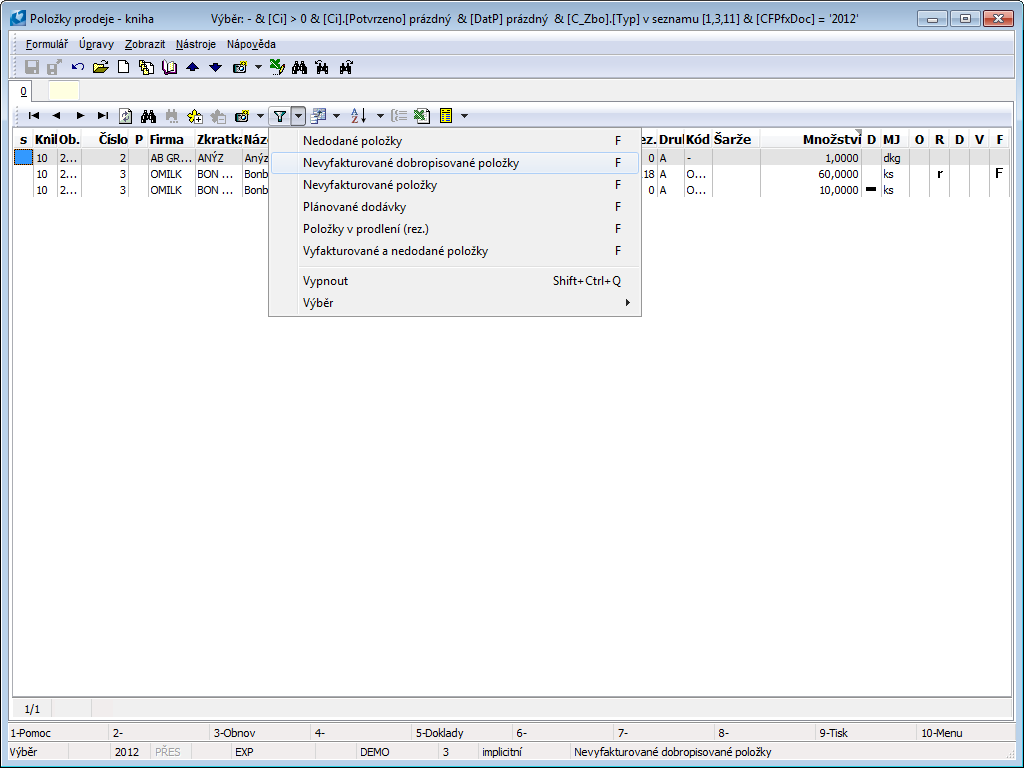Image resolution: width=1024 pixels, height=768 pixels.
Task: Click the Firma column header
Action: tap(171, 139)
